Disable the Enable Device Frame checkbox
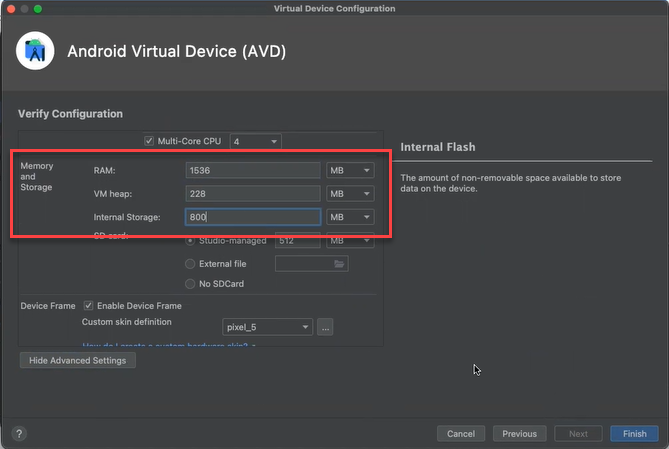Image resolution: width=669 pixels, height=449 pixels. (89, 305)
